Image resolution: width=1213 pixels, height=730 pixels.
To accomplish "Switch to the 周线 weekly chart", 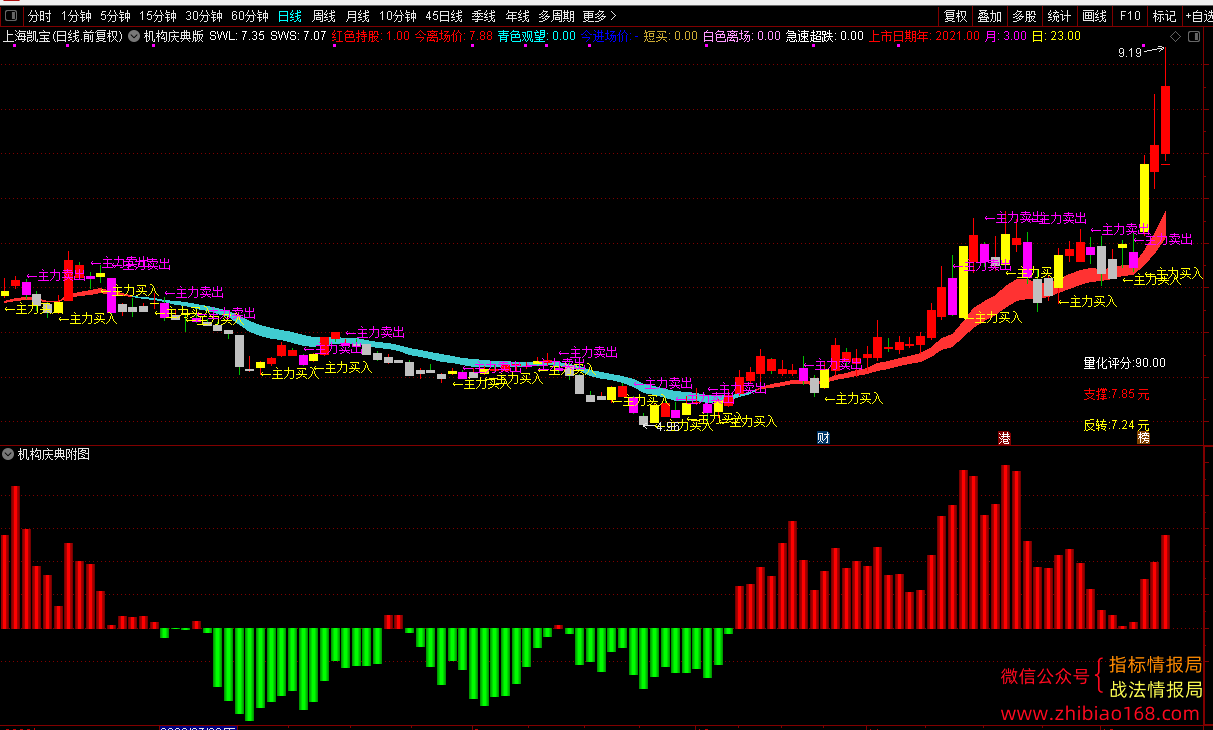I will click(324, 16).
